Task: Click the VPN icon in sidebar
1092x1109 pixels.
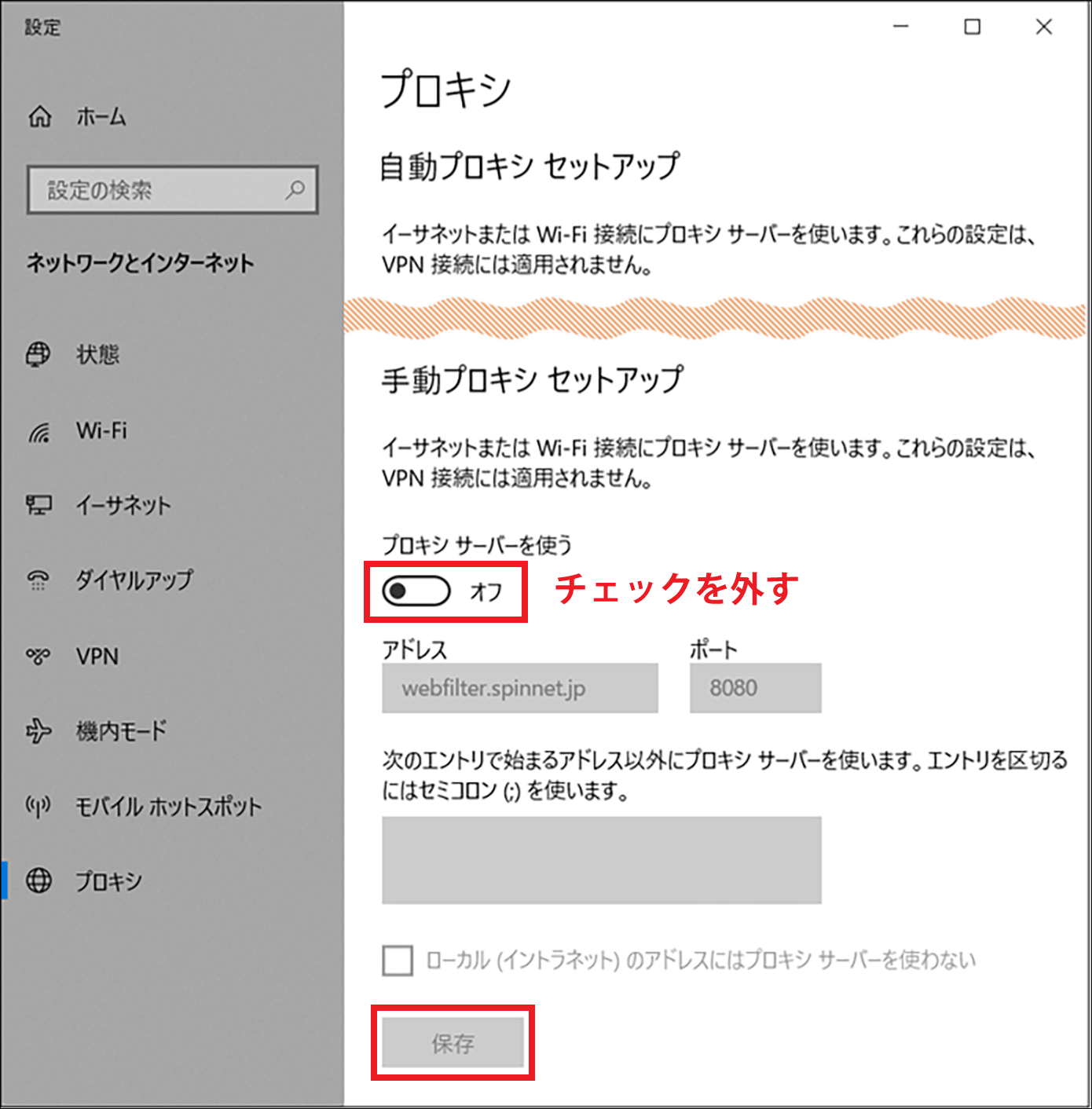Action: [x=38, y=656]
